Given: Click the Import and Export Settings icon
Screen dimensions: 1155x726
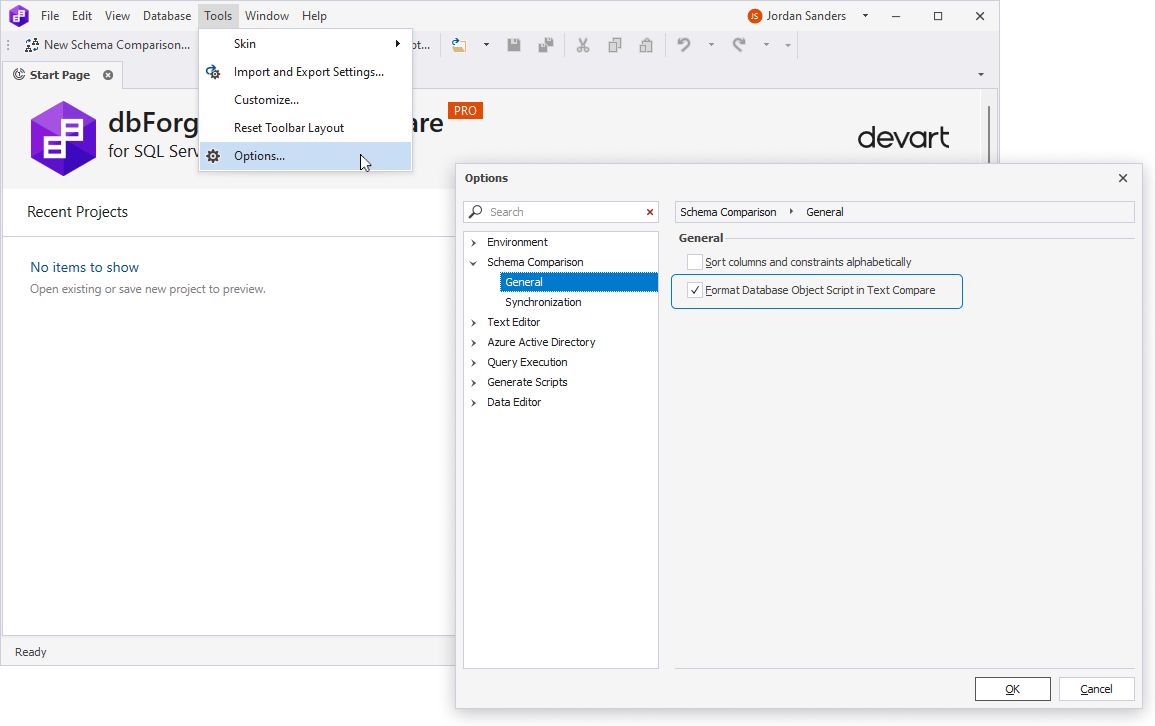Looking at the screenshot, I should (213, 71).
